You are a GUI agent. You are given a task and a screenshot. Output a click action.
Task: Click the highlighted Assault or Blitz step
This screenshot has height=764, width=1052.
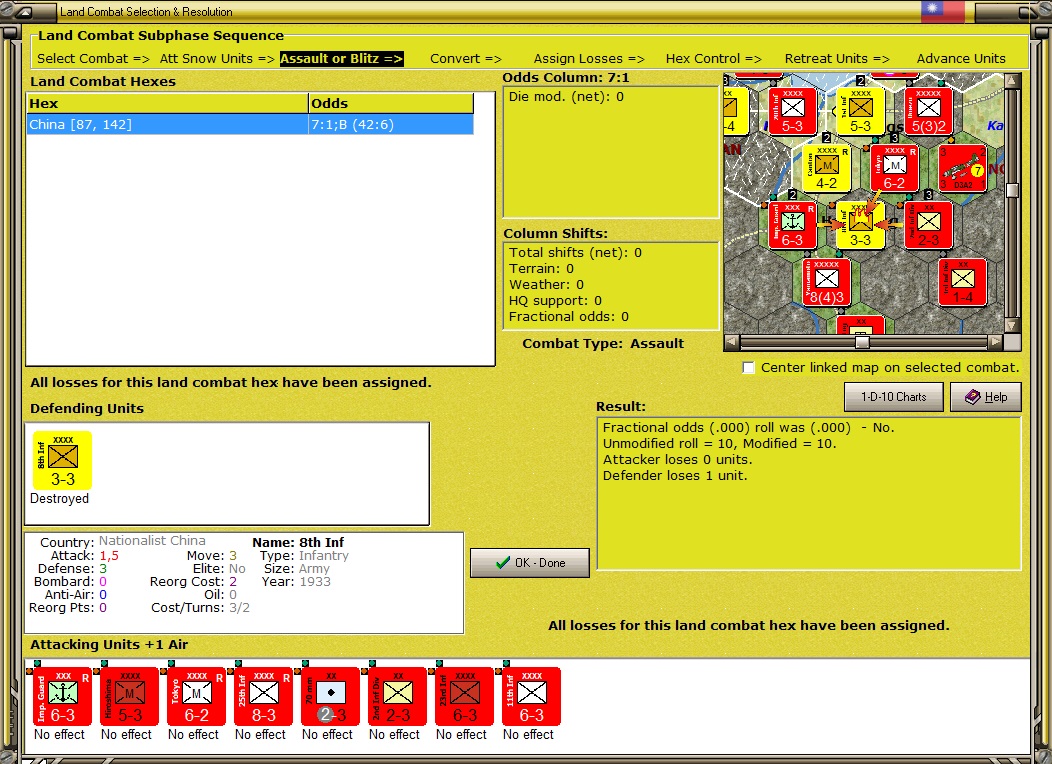(x=341, y=58)
